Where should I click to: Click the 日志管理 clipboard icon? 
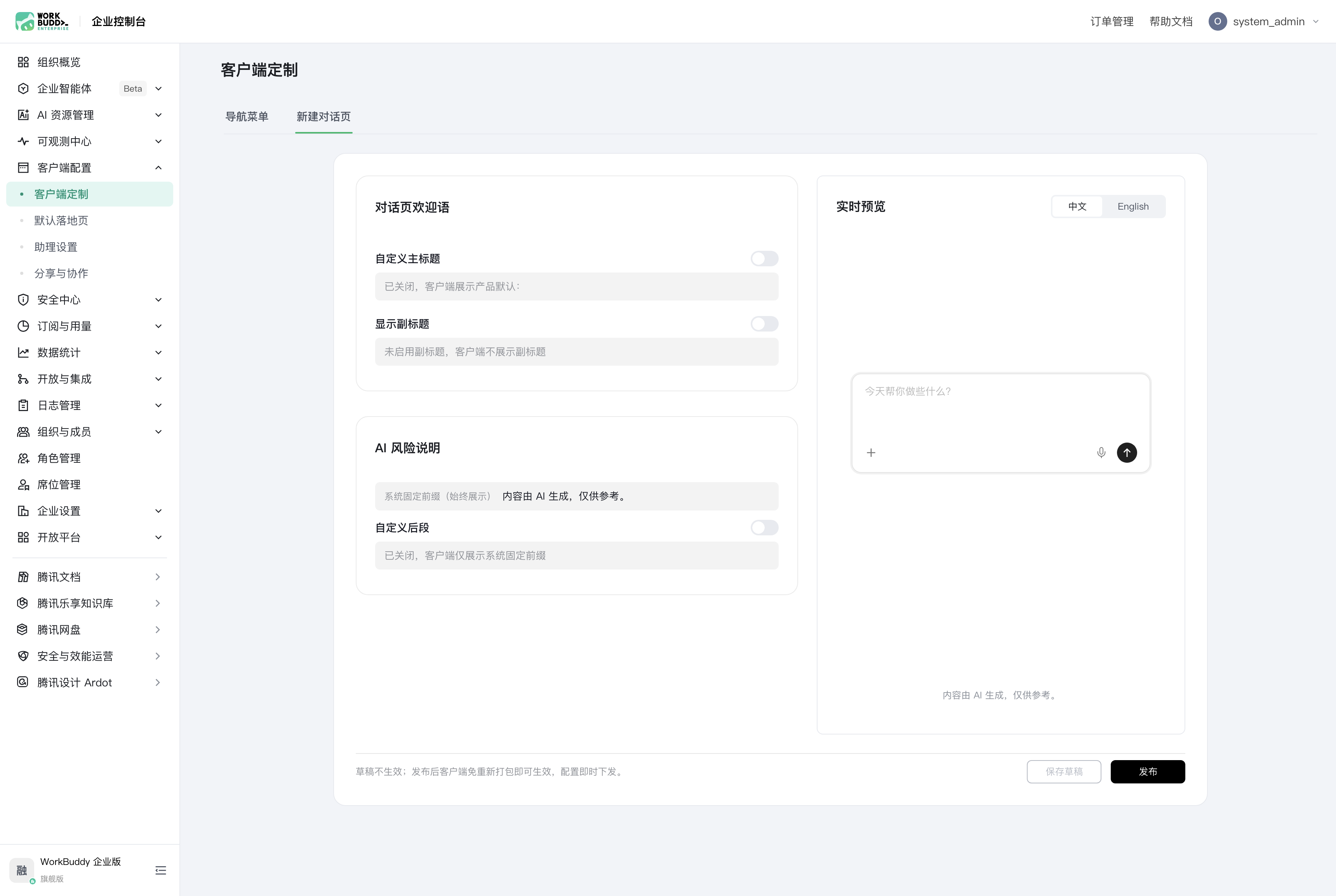tap(23, 405)
